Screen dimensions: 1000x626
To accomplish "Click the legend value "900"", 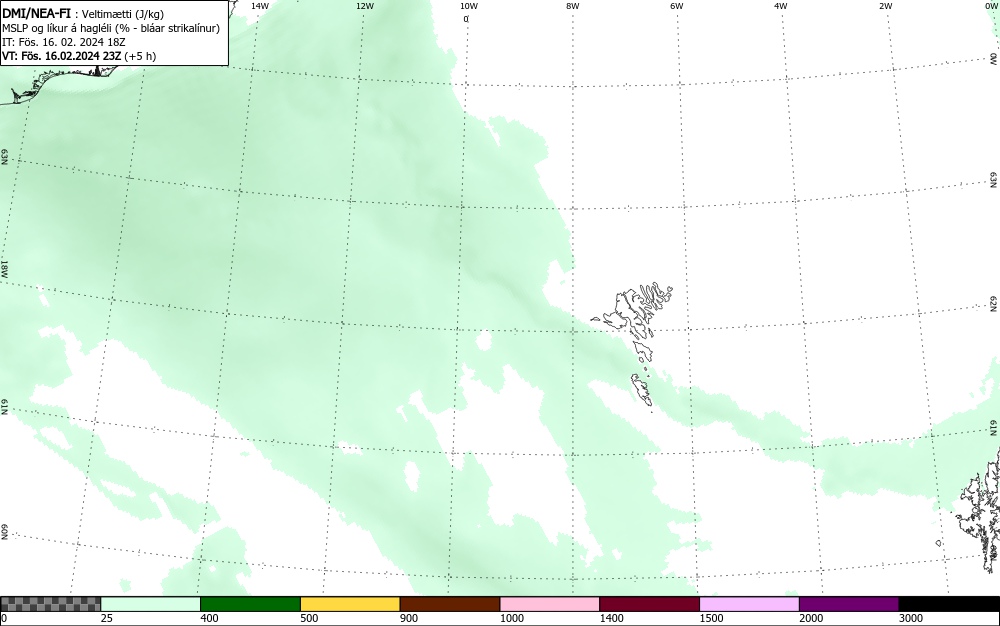I will [x=409, y=618].
